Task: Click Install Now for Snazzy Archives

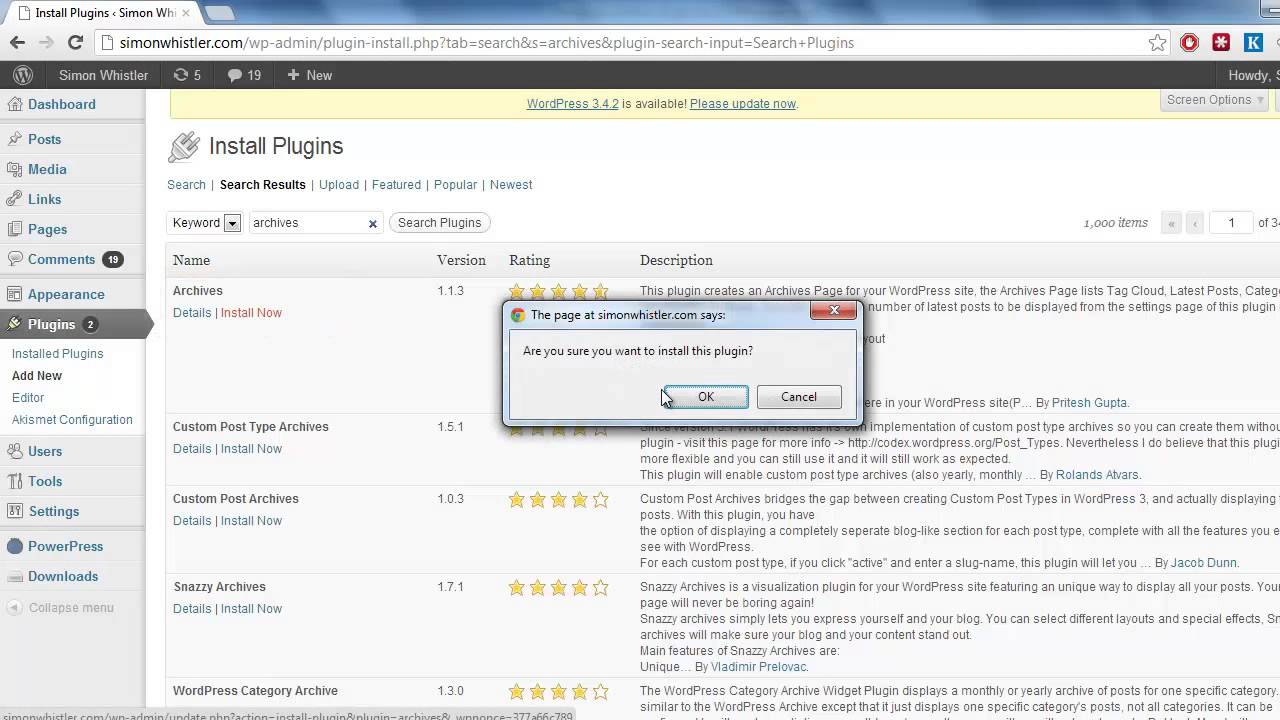Action: coord(251,609)
